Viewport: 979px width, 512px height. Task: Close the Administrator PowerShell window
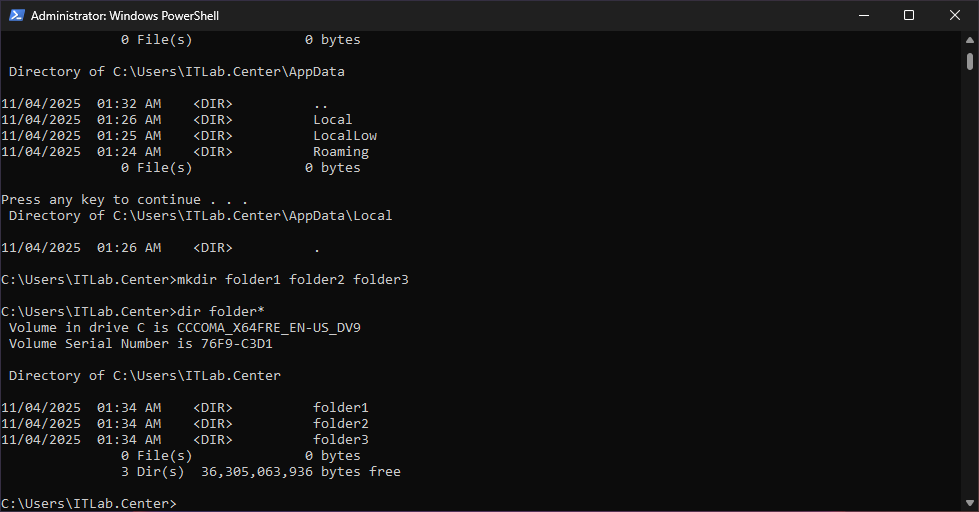pyautogui.click(x=955, y=15)
